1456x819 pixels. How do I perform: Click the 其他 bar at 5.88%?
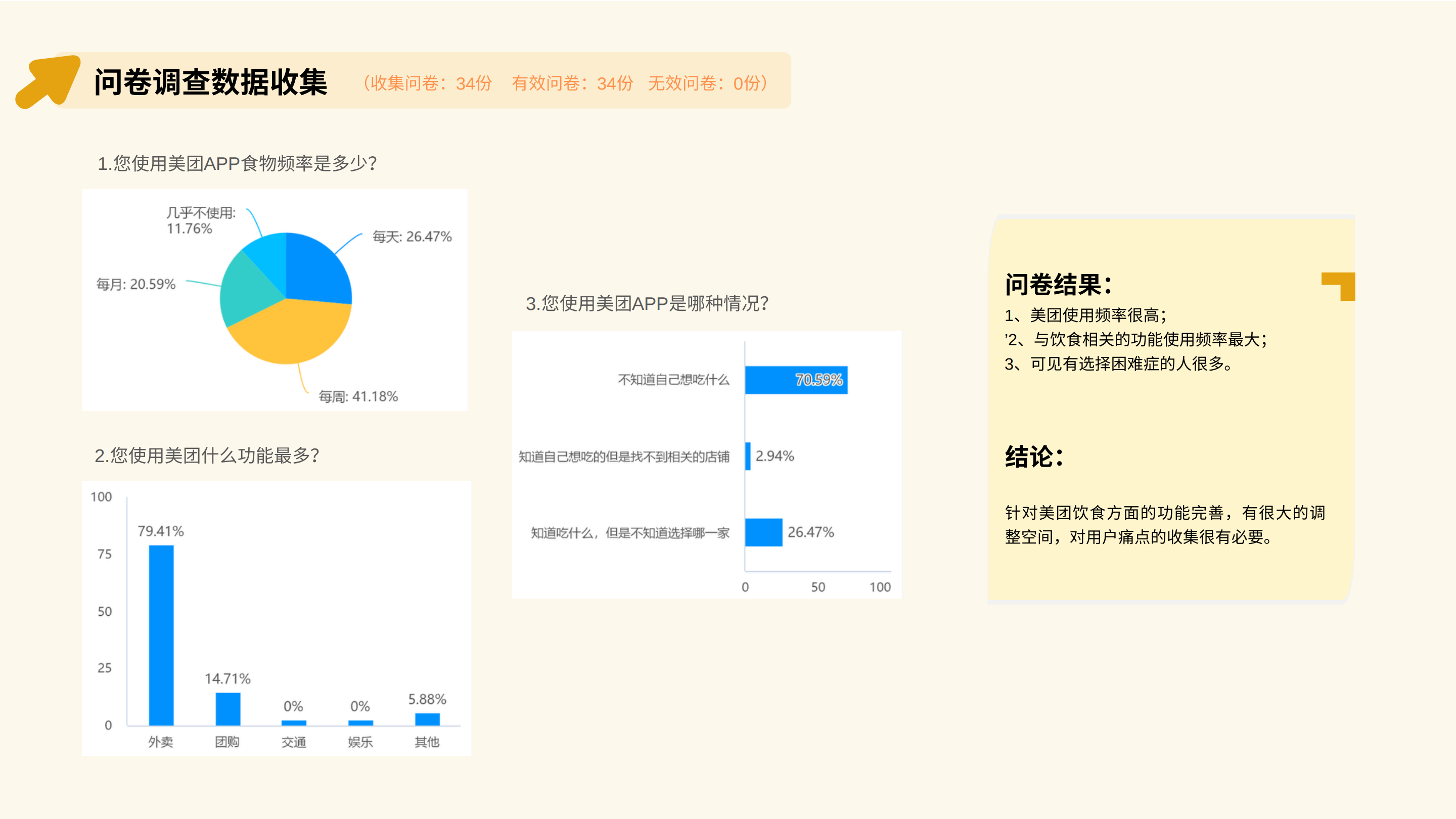[x=427, y=719]
